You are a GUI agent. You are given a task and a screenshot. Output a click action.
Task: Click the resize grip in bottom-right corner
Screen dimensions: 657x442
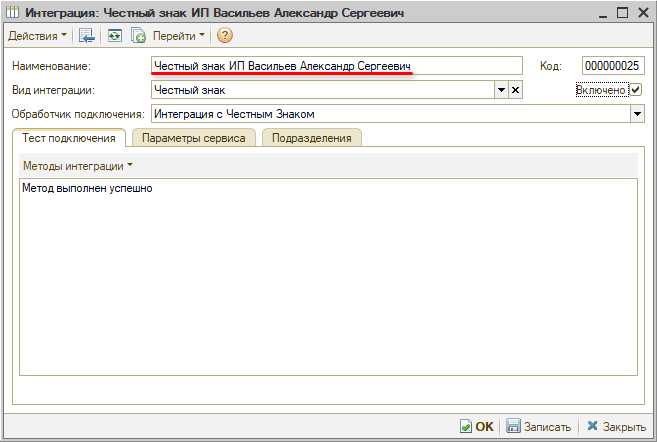coord(650,435)
